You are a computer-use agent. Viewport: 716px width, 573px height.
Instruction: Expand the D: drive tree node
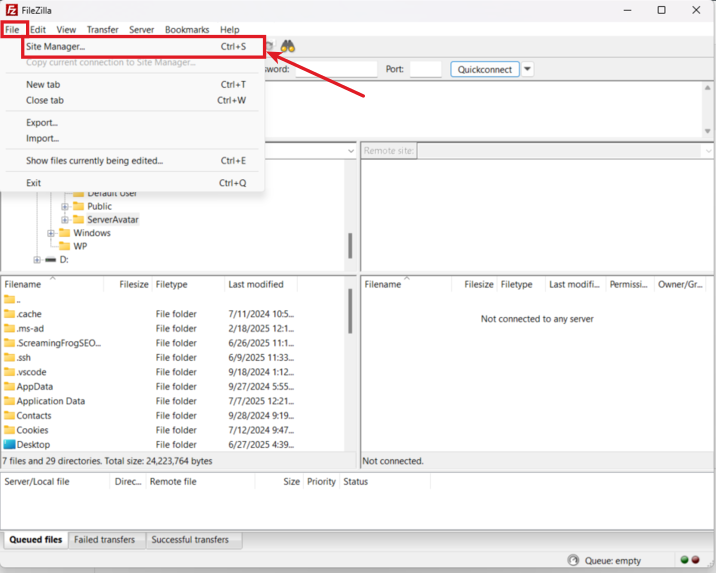click(37, 259)
